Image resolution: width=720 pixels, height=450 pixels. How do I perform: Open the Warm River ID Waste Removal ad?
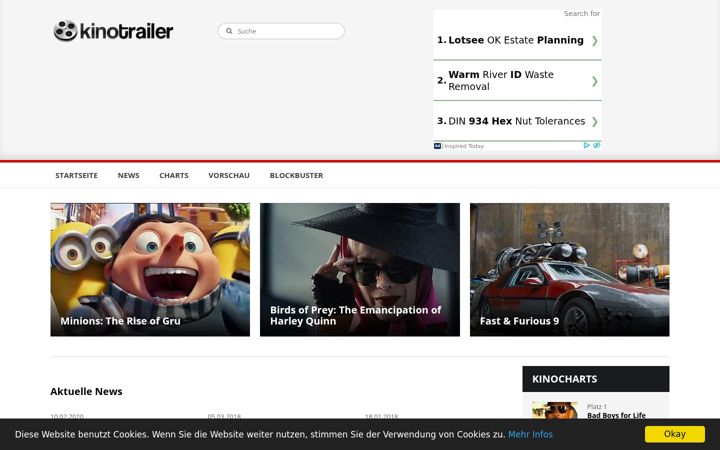tap(501, 80)
